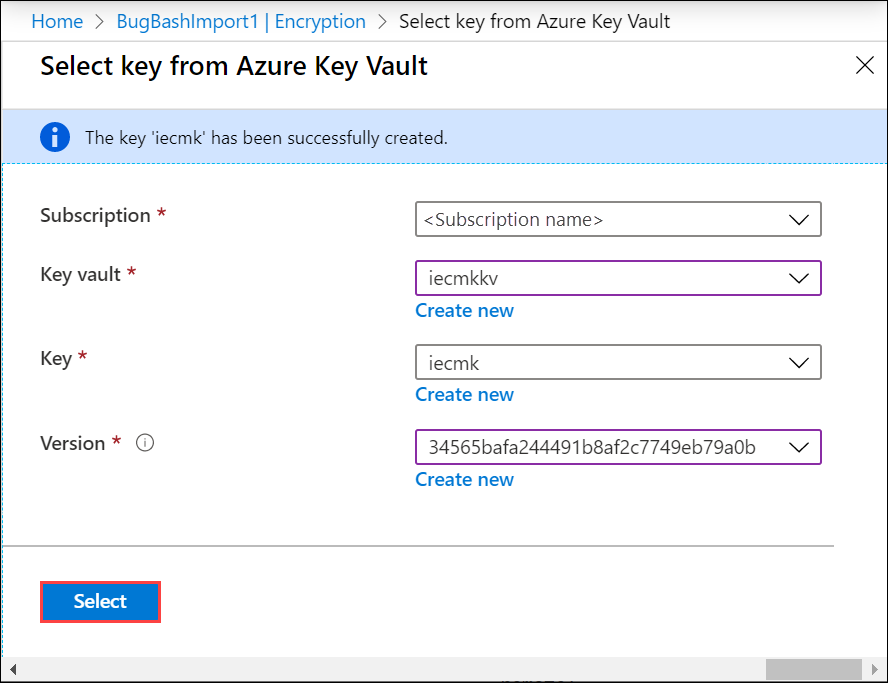This screenshot has width=888, height=683.
Task: Click the Key vault dropdown chevron
Action: click(x=798, y=278)
